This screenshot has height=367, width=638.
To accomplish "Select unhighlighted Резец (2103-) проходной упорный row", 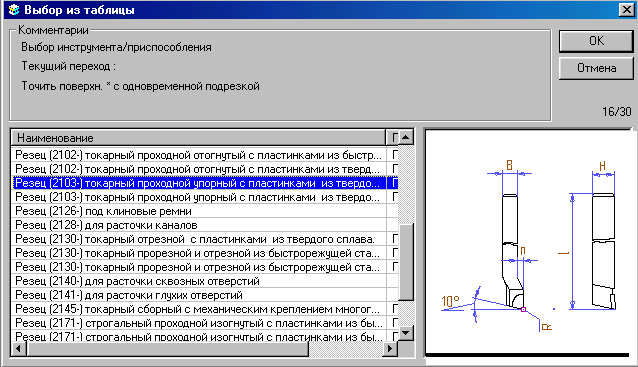I will tap(205, 197).
